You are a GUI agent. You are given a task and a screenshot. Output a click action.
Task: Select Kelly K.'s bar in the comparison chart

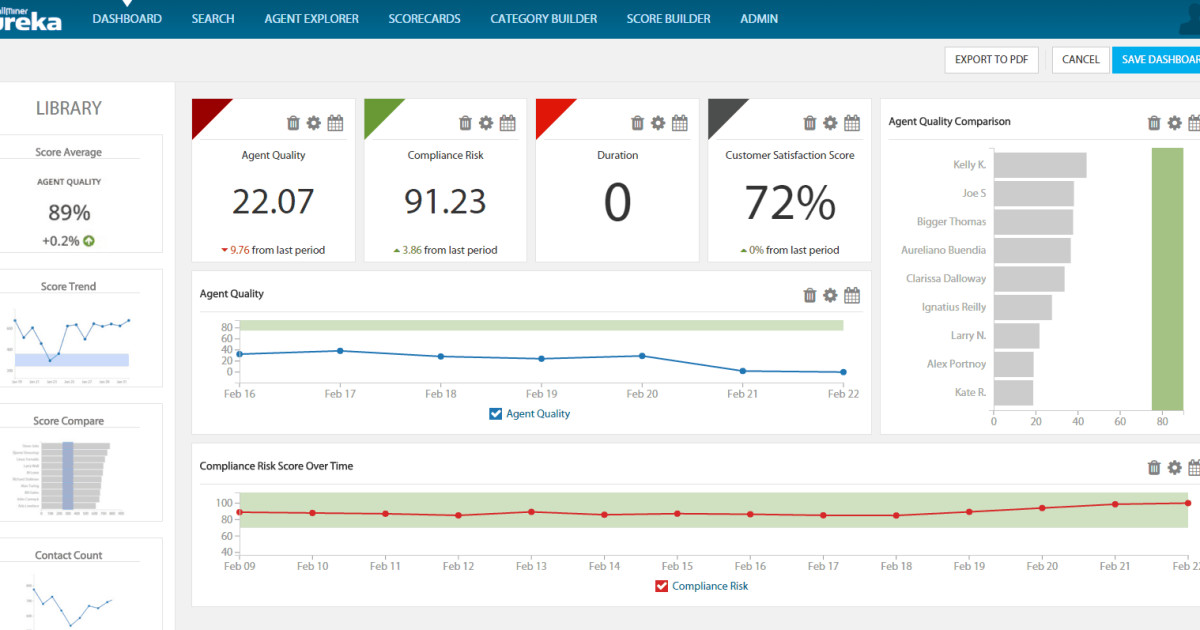tap(1040, 163)
